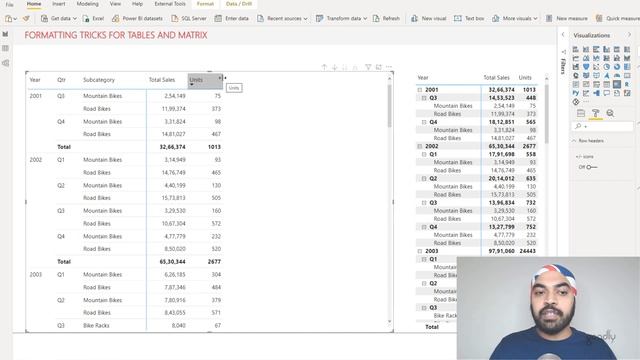The width and height of the screenshot is (640, 360).
Task: Collapse the 2001 year row in matrix
Action: pos(420,90)
